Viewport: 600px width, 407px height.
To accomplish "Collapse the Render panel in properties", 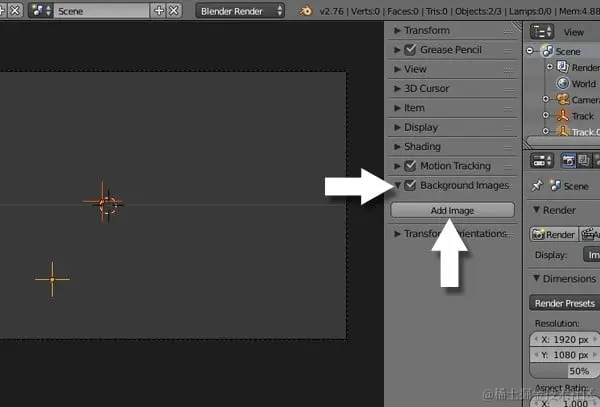I will pyautogui.click(x=536, y=210).
